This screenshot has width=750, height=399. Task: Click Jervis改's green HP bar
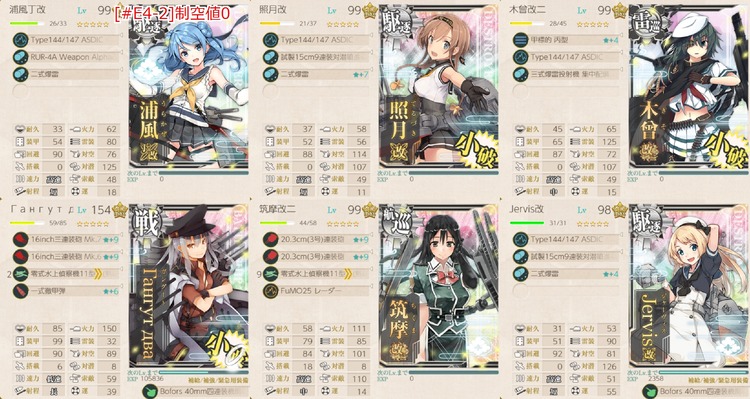527,223
